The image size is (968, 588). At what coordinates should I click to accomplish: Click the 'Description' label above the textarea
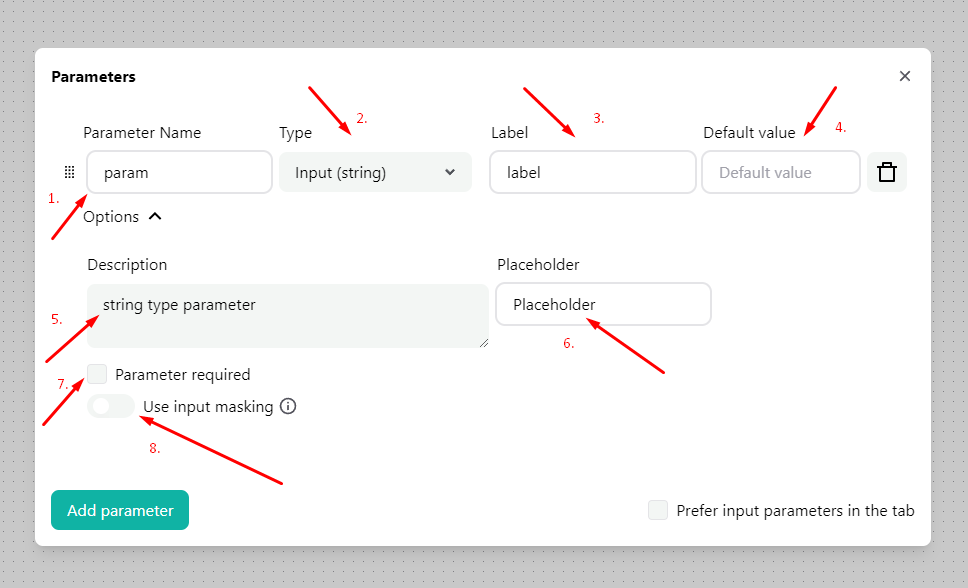(x=127, y=264)
